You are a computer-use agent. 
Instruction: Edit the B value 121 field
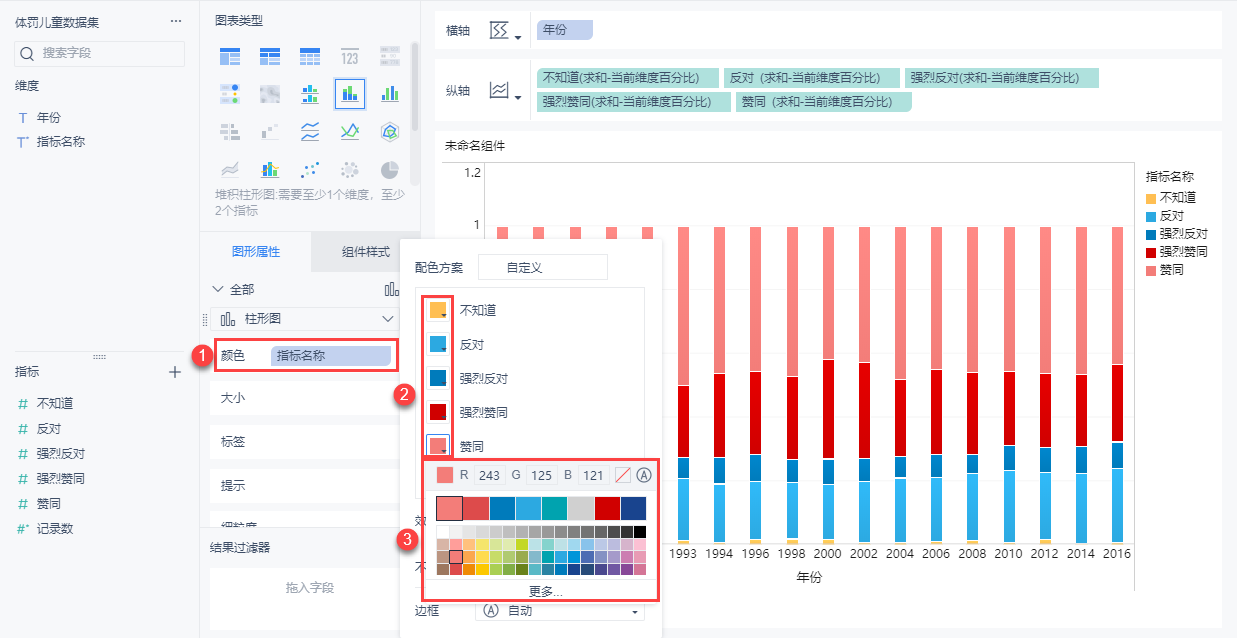593,475
